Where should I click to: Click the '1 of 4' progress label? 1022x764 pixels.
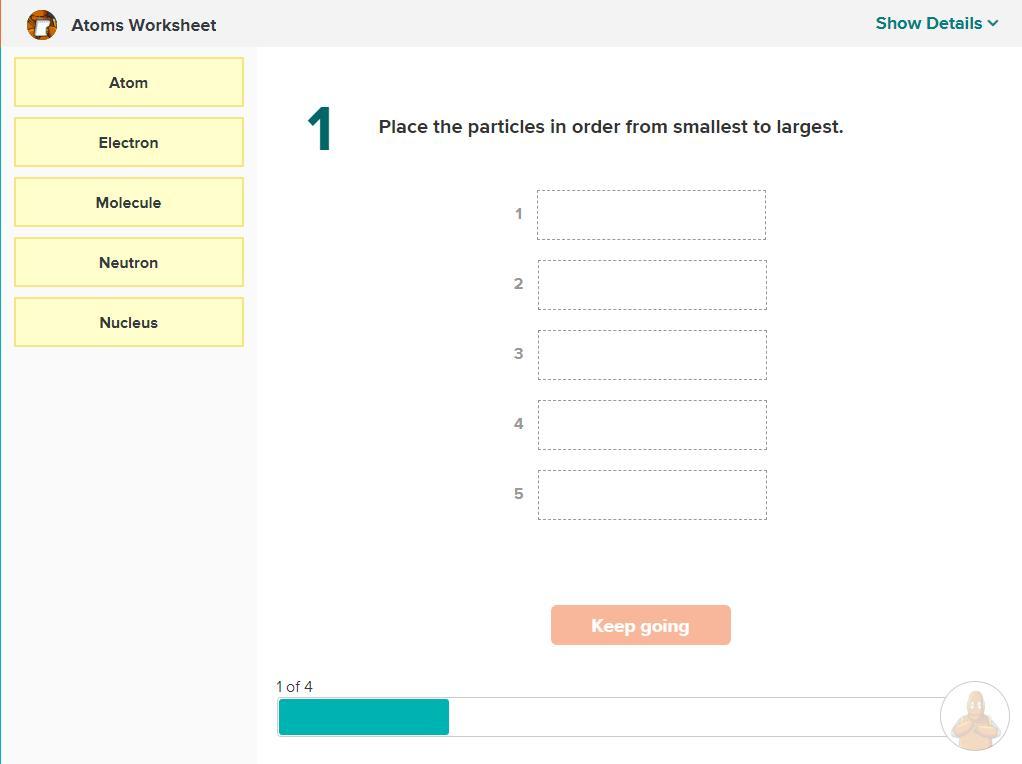pos(294,686)
